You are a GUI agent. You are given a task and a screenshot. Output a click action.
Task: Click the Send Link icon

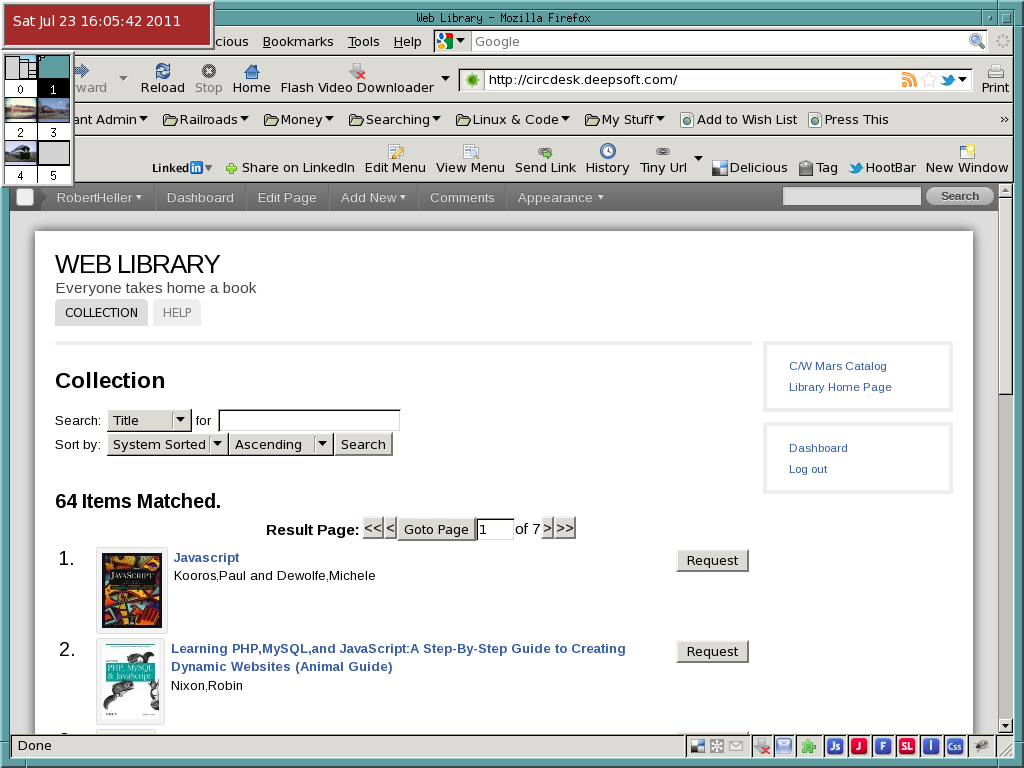click(545, 152)
